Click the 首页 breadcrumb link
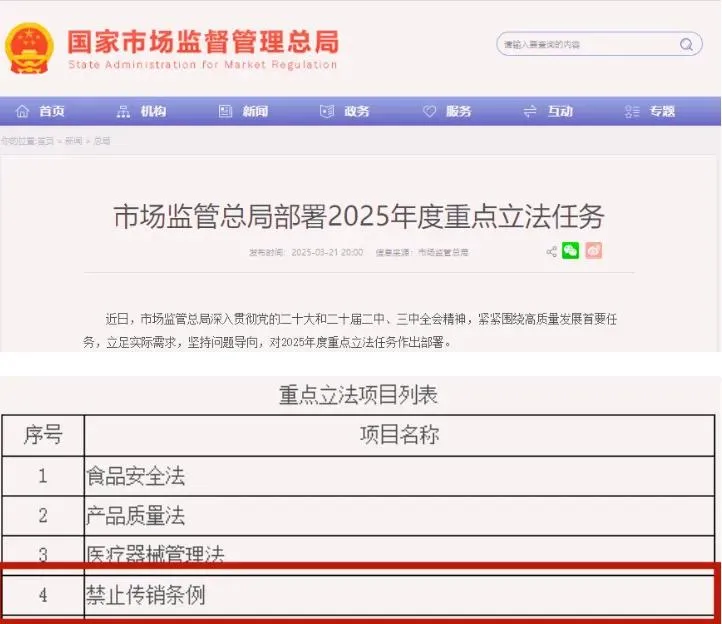 pyautogui.click(x=46, y=141)
